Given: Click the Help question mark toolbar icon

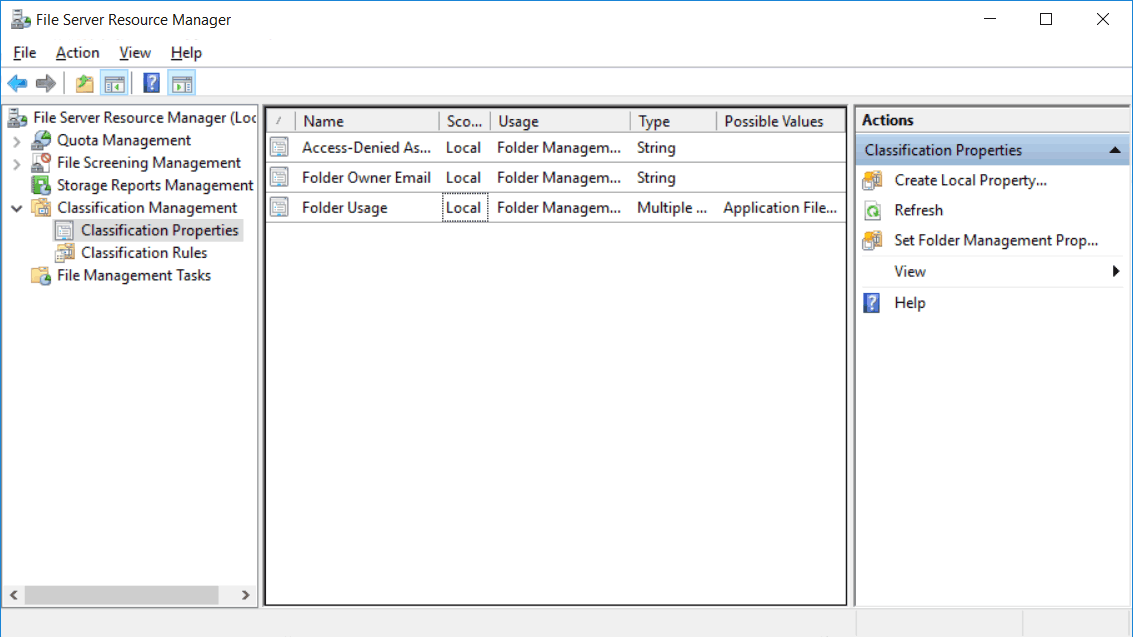Looking at the screenshot, I should (151, 84).
